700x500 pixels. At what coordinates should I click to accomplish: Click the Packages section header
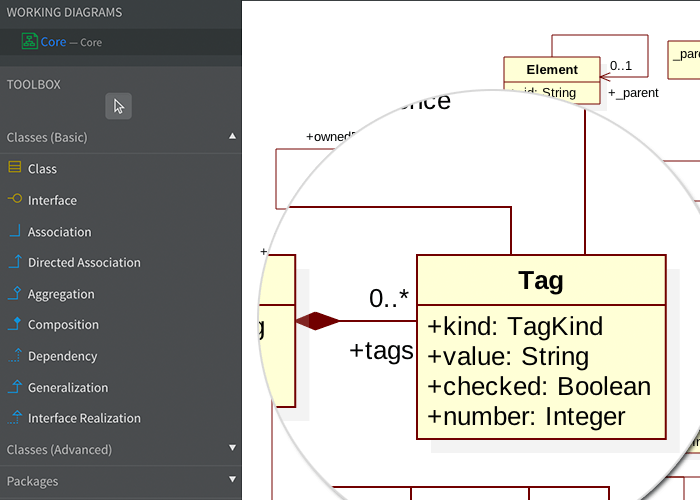click(121, 481)
